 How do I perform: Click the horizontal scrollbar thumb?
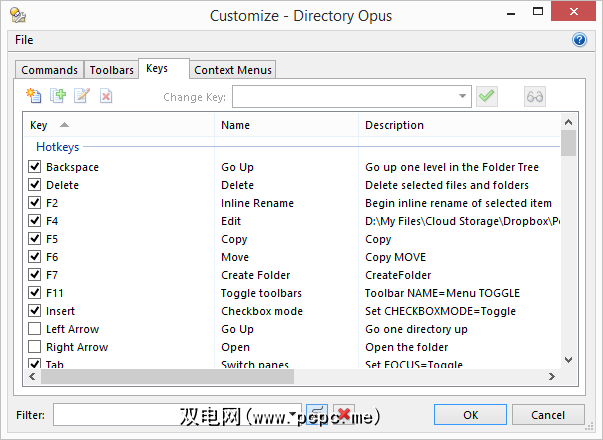[167, 376]
